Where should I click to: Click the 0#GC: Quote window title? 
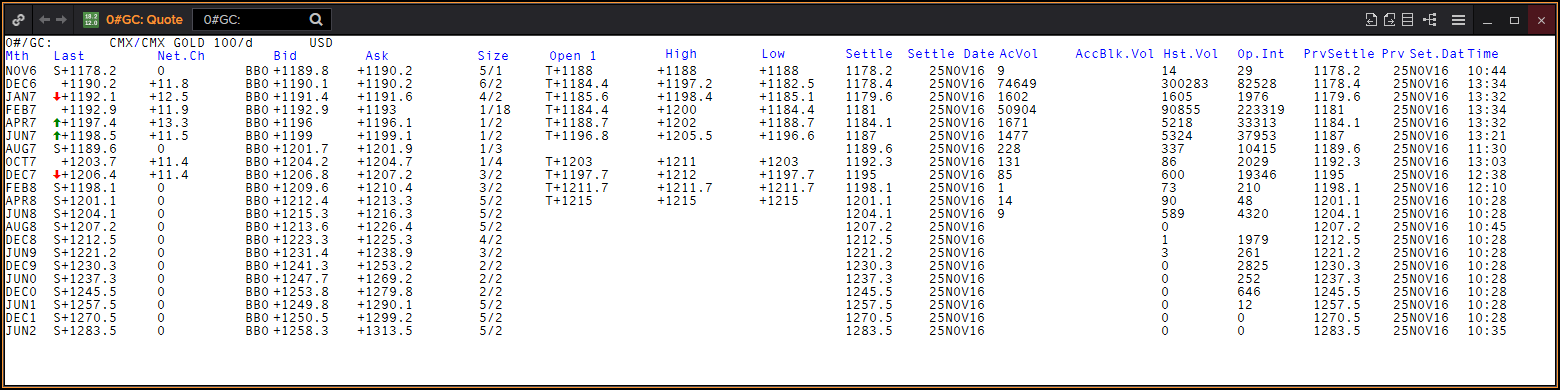(144, 19)
